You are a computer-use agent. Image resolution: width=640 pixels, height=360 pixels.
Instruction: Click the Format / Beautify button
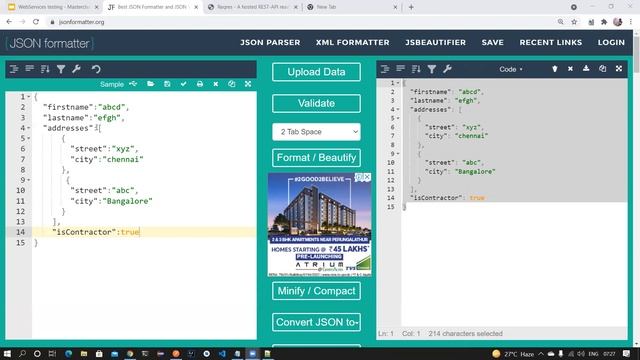pyautogui.click(x=316, y=158)
